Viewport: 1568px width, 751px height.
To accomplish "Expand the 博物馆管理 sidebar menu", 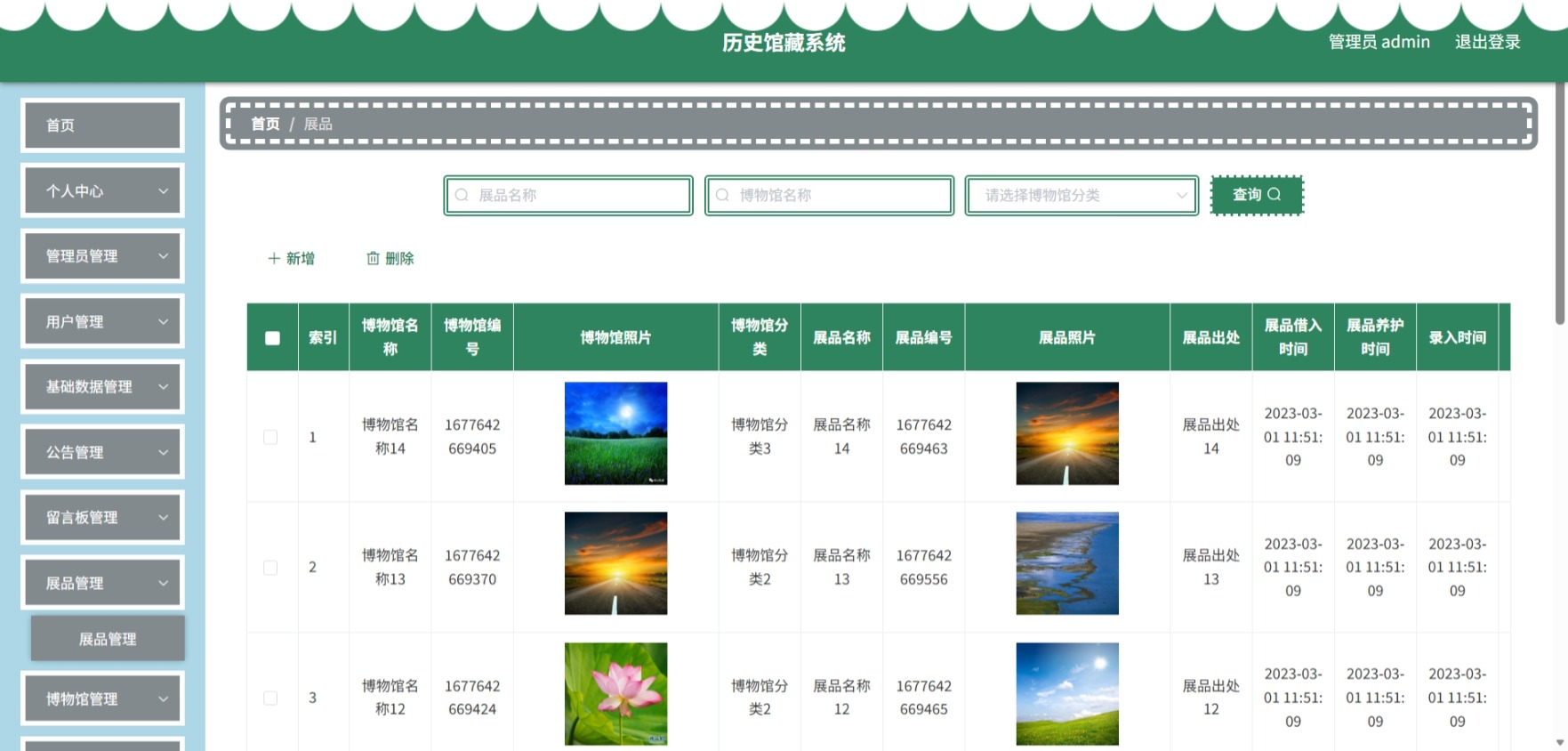I will [103, 699].
